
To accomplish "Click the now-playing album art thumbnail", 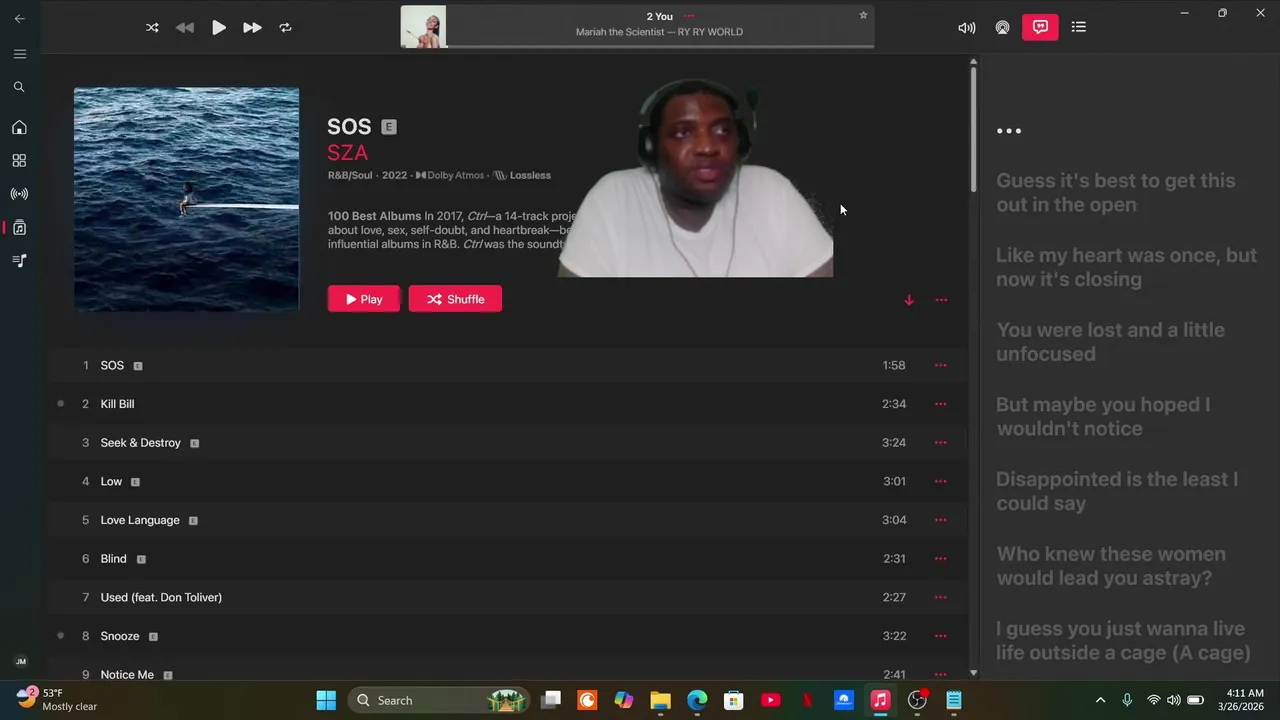I will point(423,27).
